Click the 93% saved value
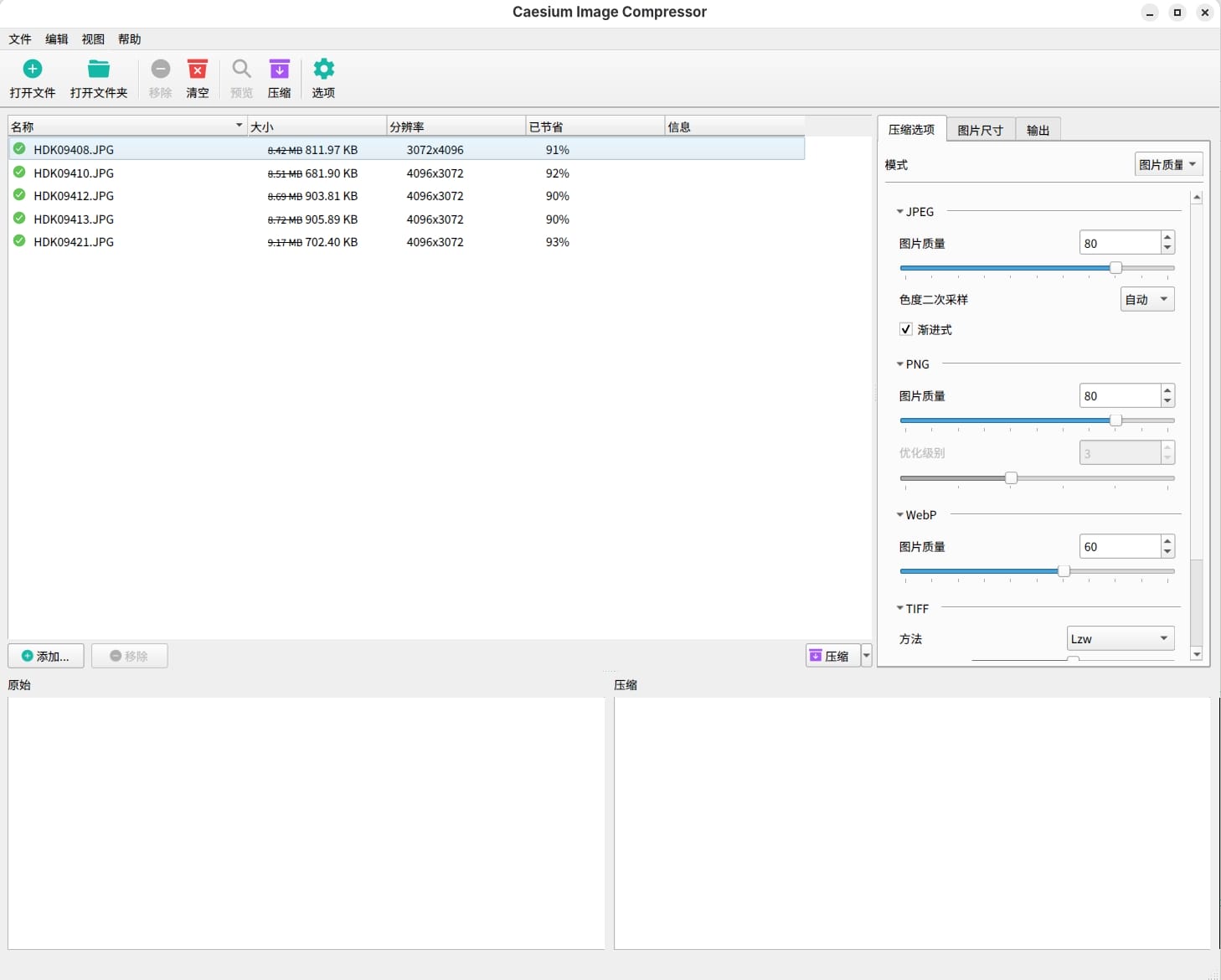Viewport: 1221px width, 980px height. 558,242
